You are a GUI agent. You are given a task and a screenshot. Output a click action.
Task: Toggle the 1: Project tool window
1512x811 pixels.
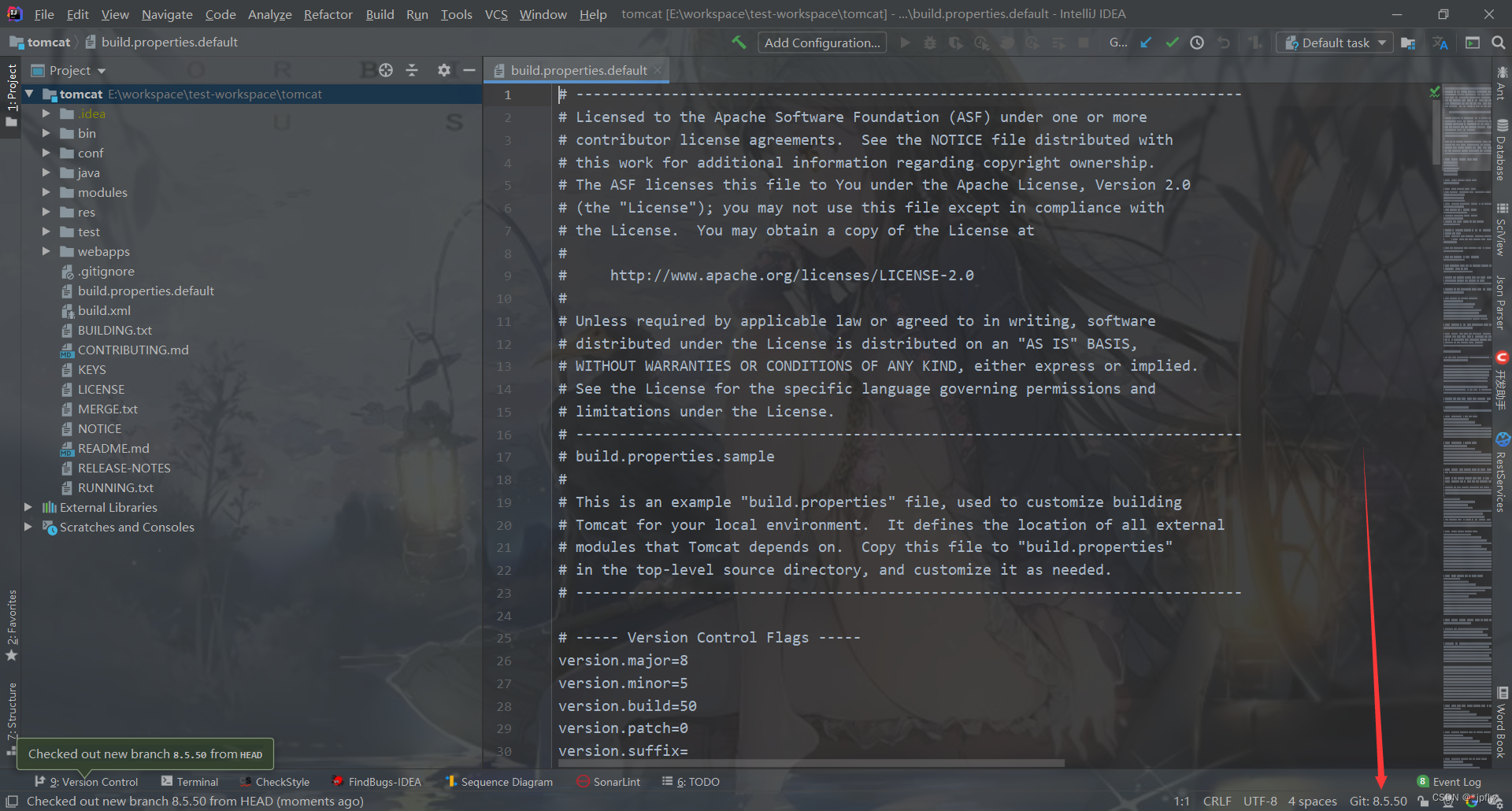click(x=11, y=96)
